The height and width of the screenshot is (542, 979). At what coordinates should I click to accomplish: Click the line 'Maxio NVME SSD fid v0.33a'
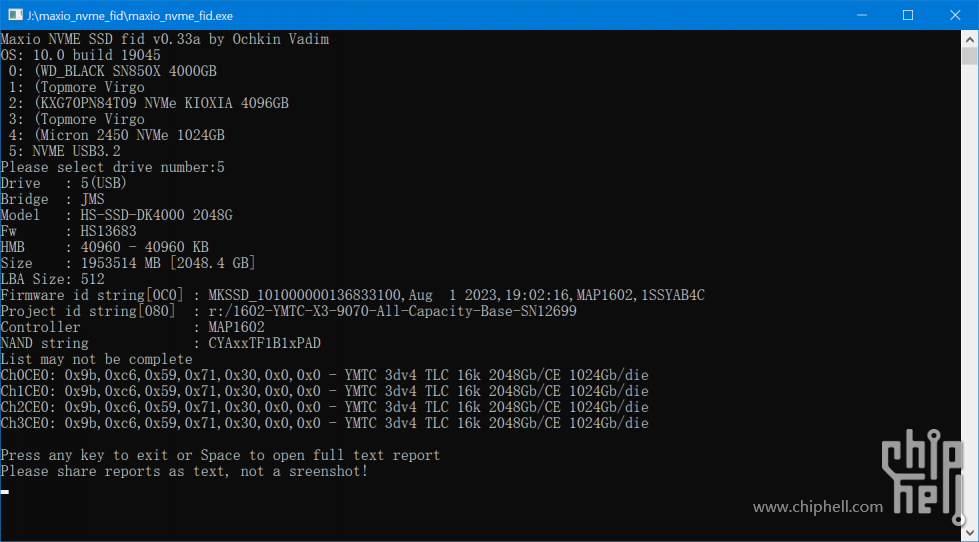point(165,39)
